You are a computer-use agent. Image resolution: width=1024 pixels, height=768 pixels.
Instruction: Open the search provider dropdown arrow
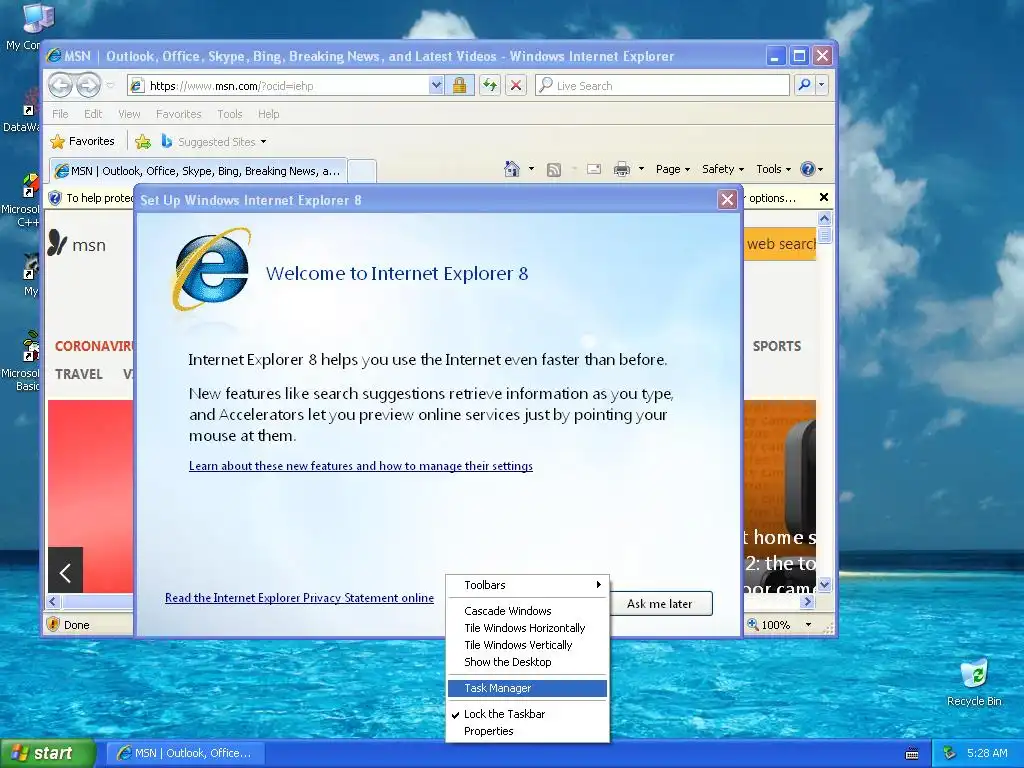(822, 85)
